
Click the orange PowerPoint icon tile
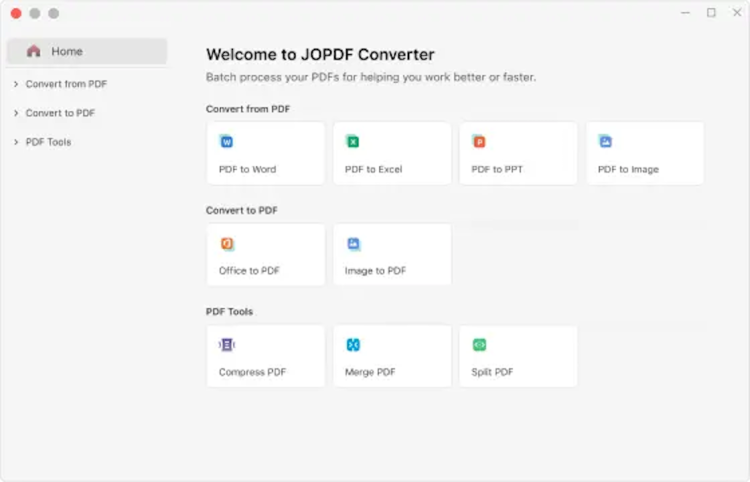point(479,142)
